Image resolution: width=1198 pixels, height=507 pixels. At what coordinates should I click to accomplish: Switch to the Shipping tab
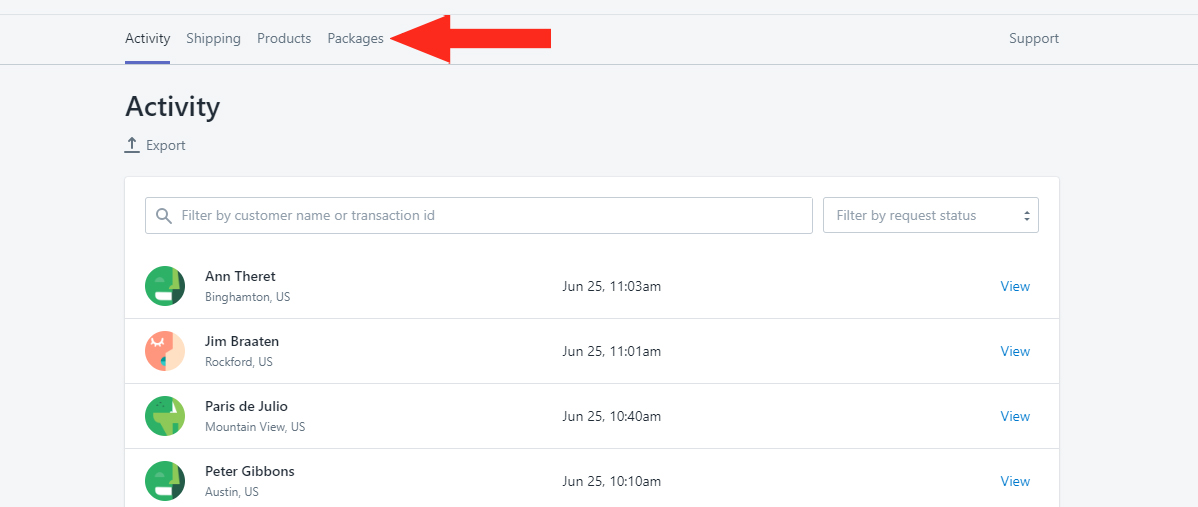point(213,38)
